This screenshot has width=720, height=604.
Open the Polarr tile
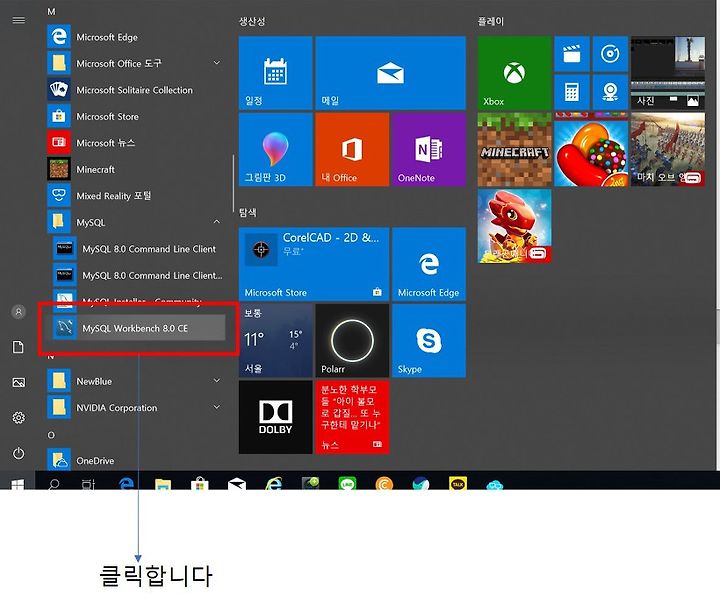pyautogui.click(x=352, y=340)
